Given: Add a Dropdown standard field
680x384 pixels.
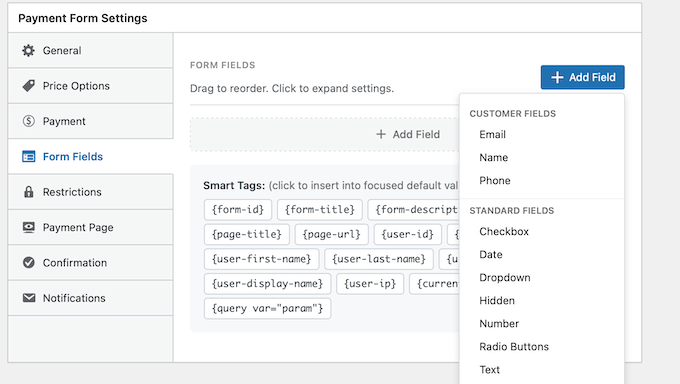Looking at the screenshot, I should (505, 278).
